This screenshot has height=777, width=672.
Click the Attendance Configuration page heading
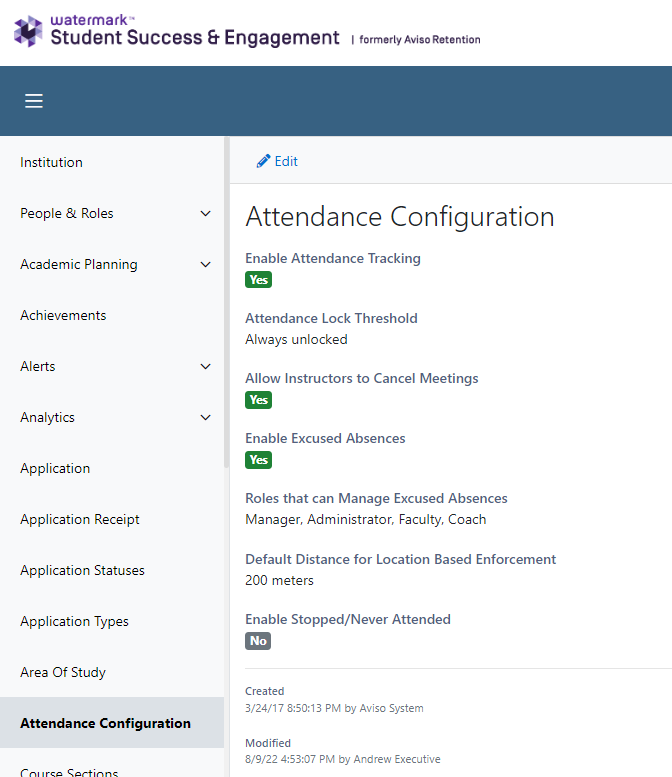click(x=400, y=217)
